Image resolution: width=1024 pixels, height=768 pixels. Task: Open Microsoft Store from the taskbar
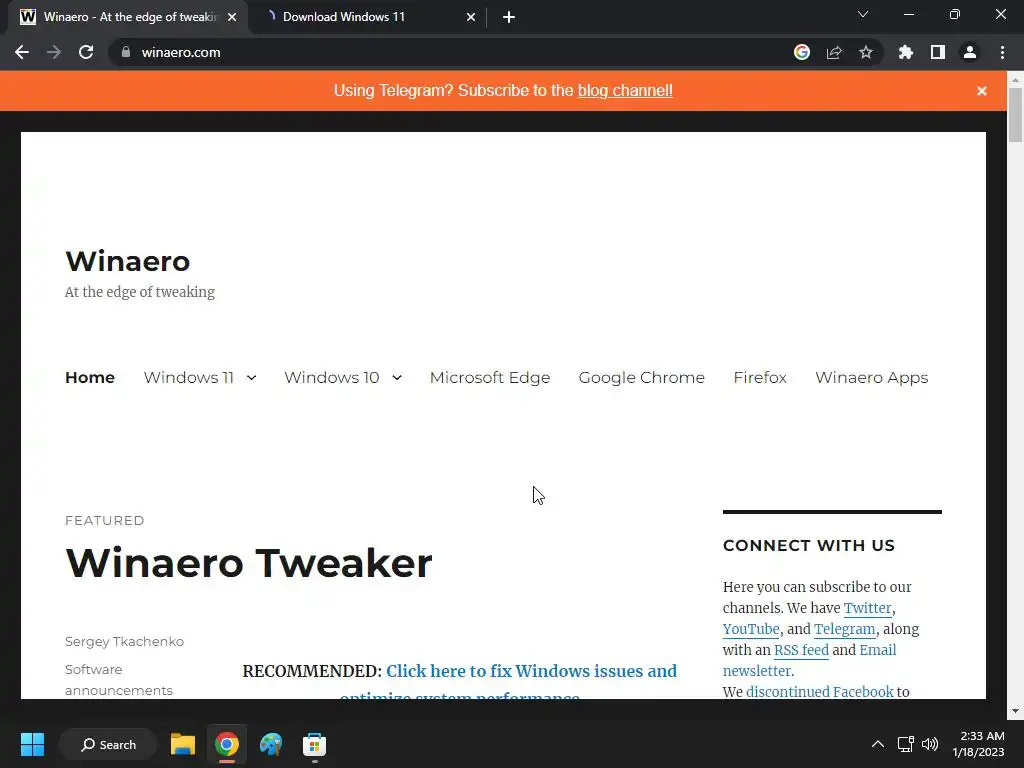pos(314,744)
